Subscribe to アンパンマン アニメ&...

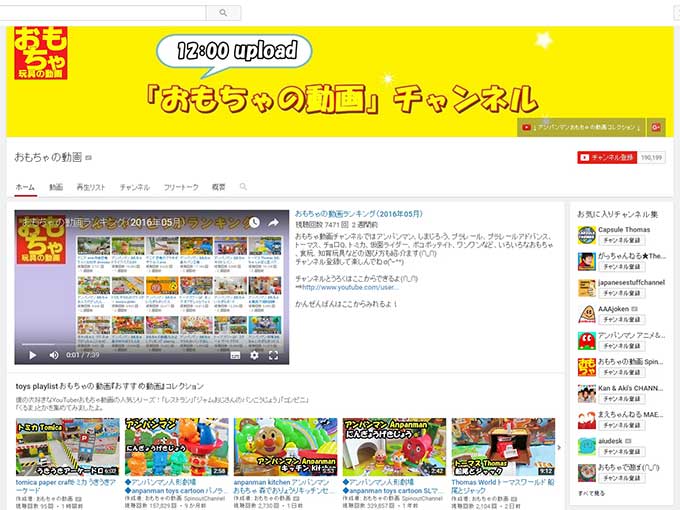coord(622,346)
